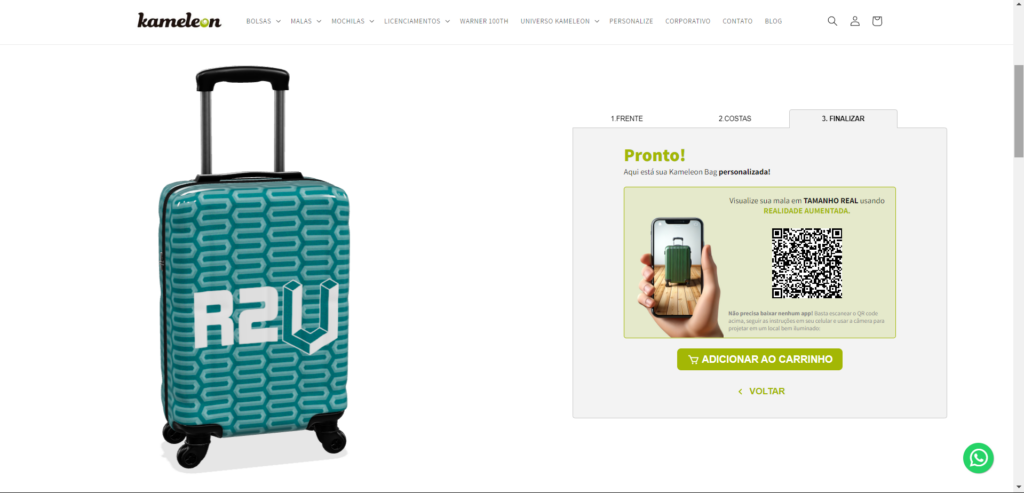This screenshot has height=493, width=1024.
Task: Expand the Universo Kameleon dropdown
Action: pyautogui.click(x=560, y=21)
